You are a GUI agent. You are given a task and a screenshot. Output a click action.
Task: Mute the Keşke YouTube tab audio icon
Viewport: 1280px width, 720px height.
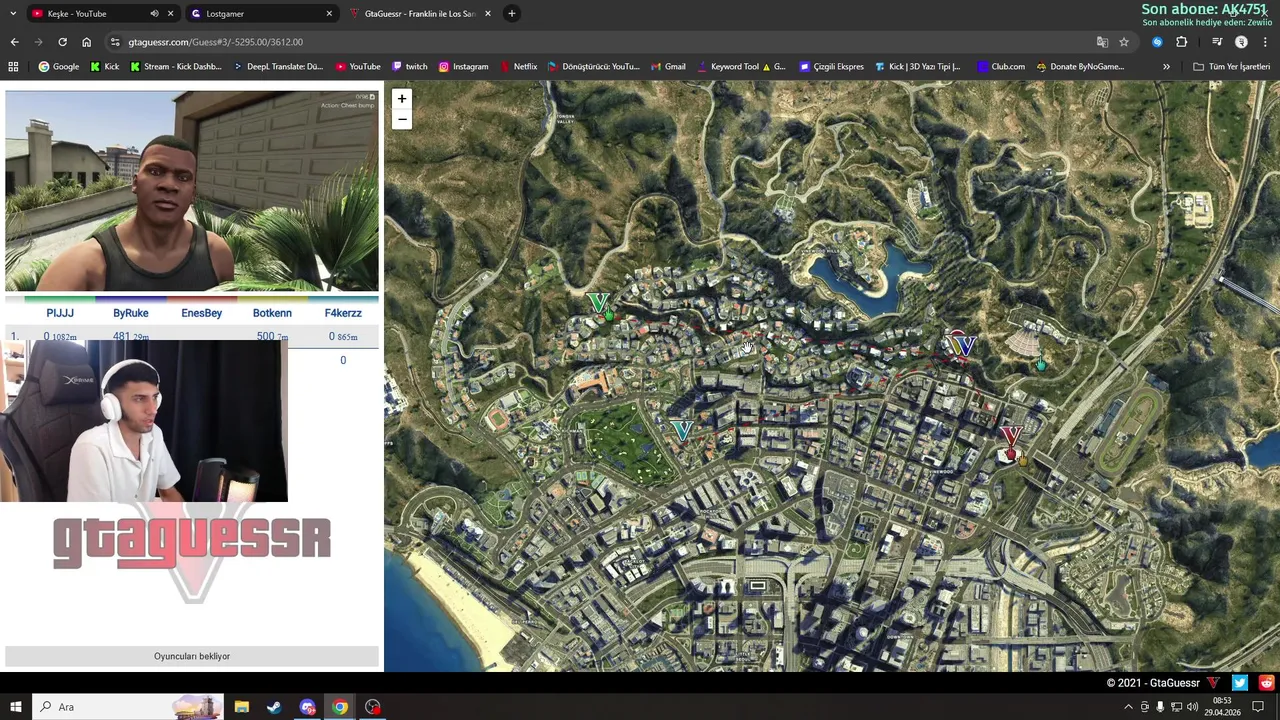click(x=154, y=14)
